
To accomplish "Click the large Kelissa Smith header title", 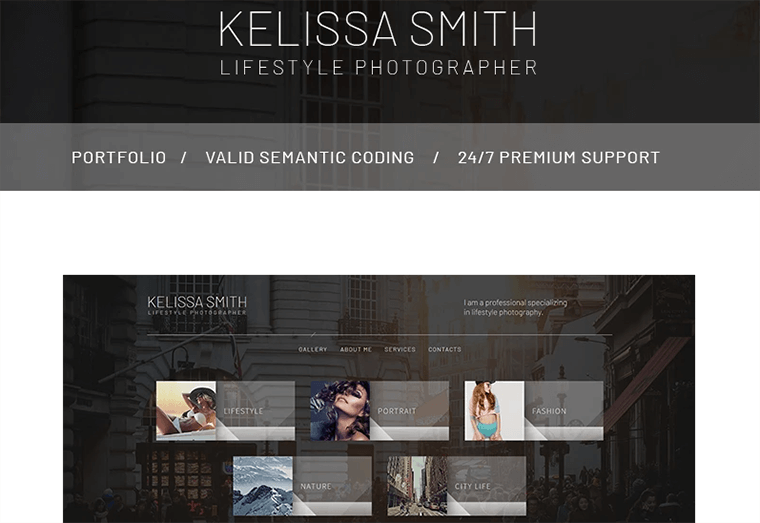I will tap(378, 29).
